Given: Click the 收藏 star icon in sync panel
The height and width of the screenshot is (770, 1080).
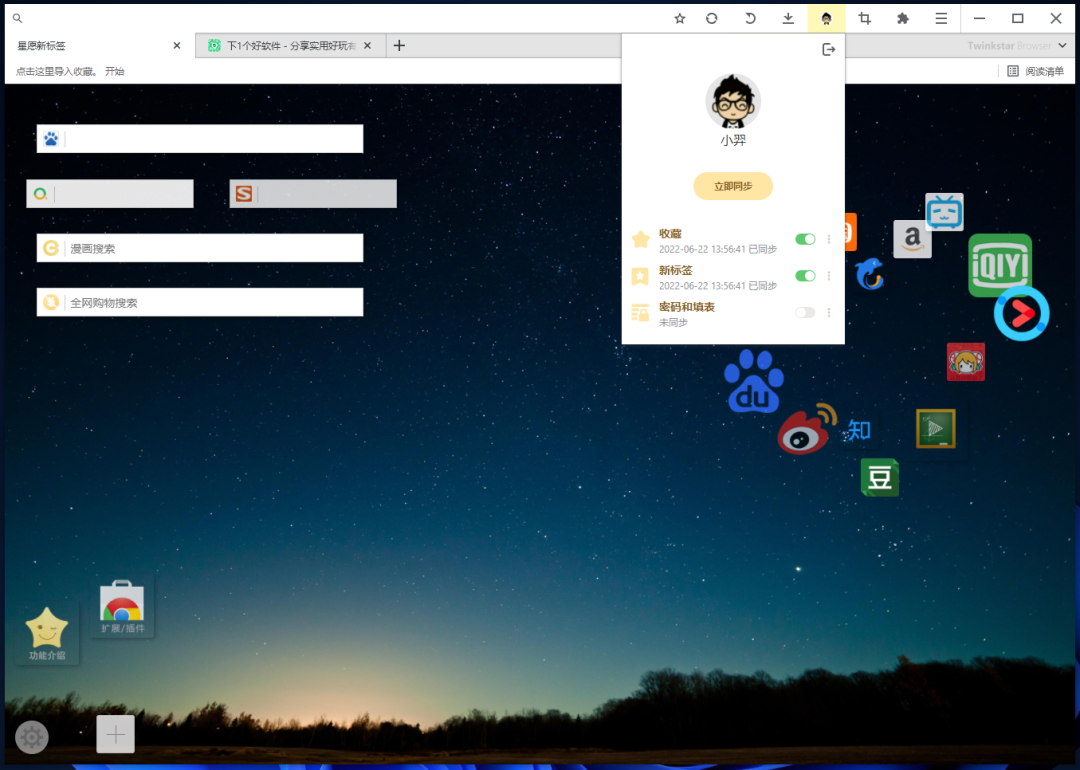Looking at the screenshot, I should (641, 240).
